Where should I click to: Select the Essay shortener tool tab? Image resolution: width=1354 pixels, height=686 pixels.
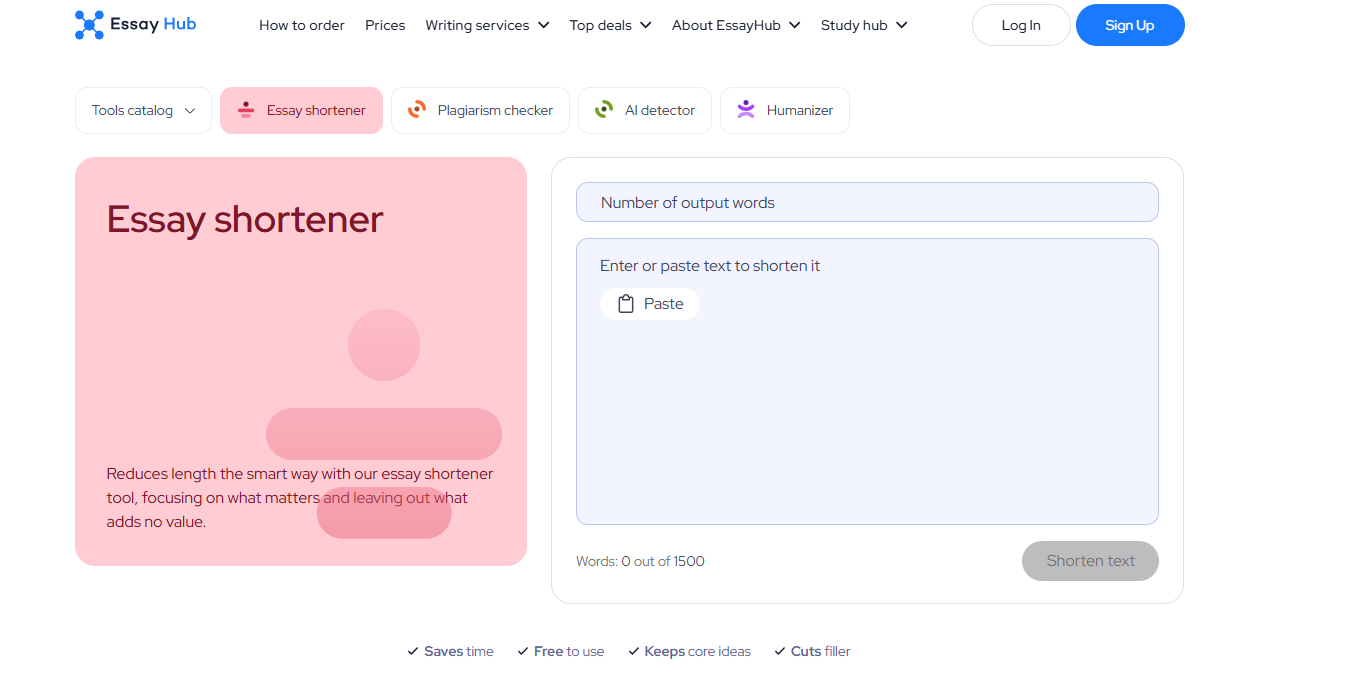tap(301, 110)
